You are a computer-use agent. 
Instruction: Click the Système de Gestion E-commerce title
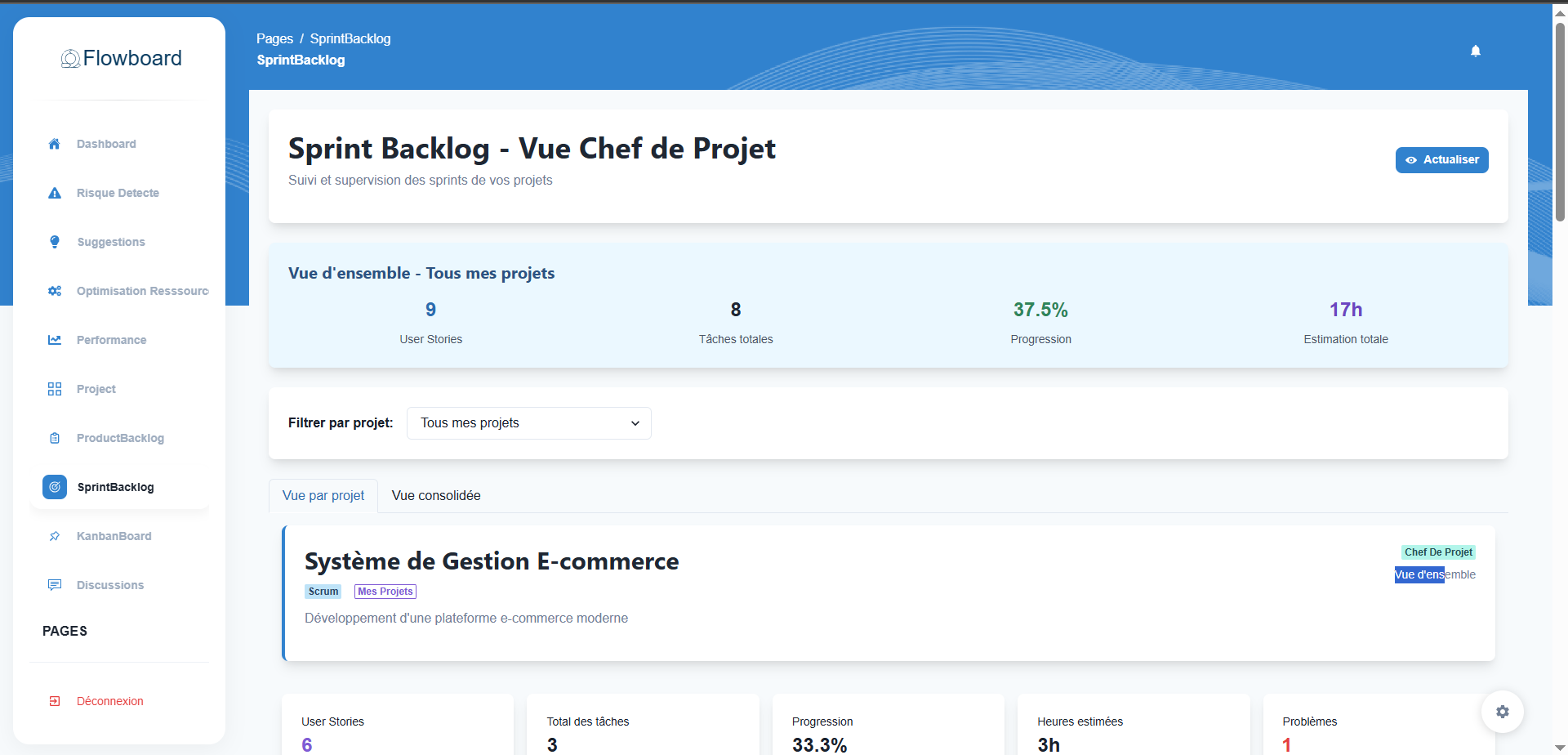(492, 561)
